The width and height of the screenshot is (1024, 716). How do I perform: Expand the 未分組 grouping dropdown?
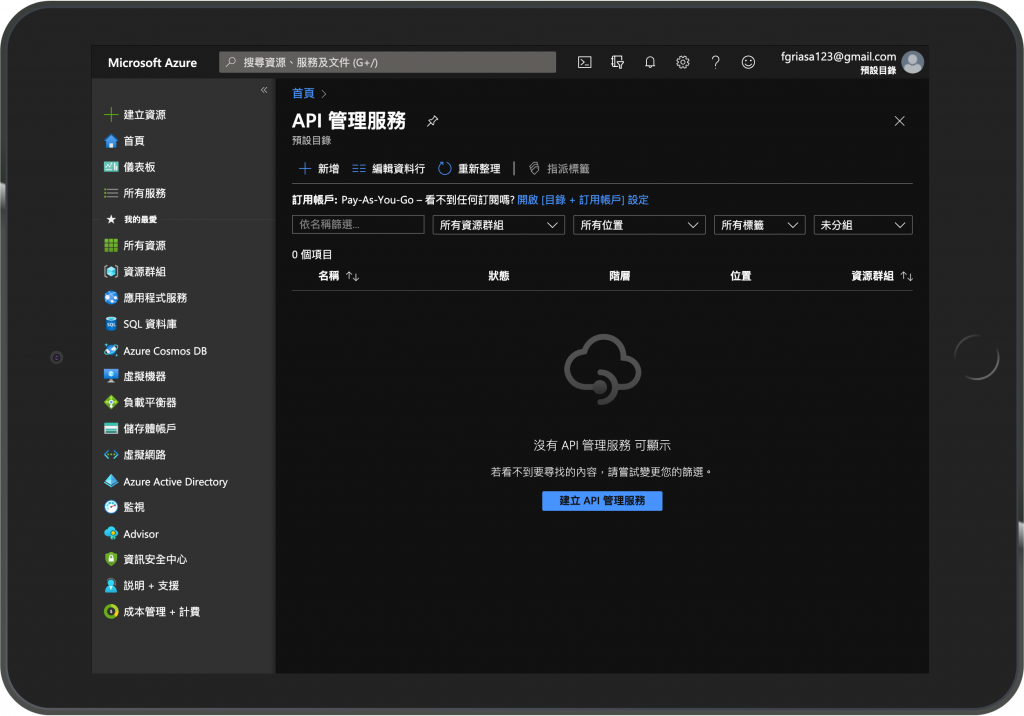pyautogui.click(x=863, y=225)
